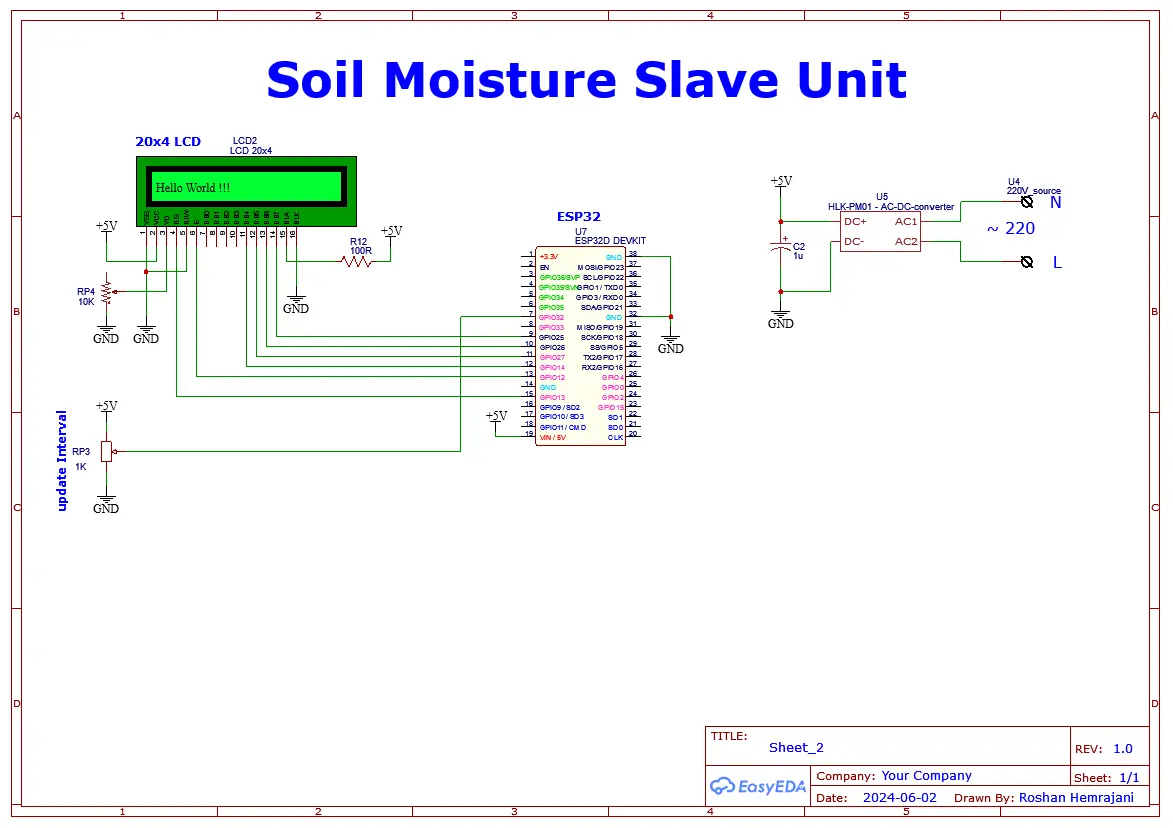
Task: Click the "RP4" designator text
Action: 86,292
